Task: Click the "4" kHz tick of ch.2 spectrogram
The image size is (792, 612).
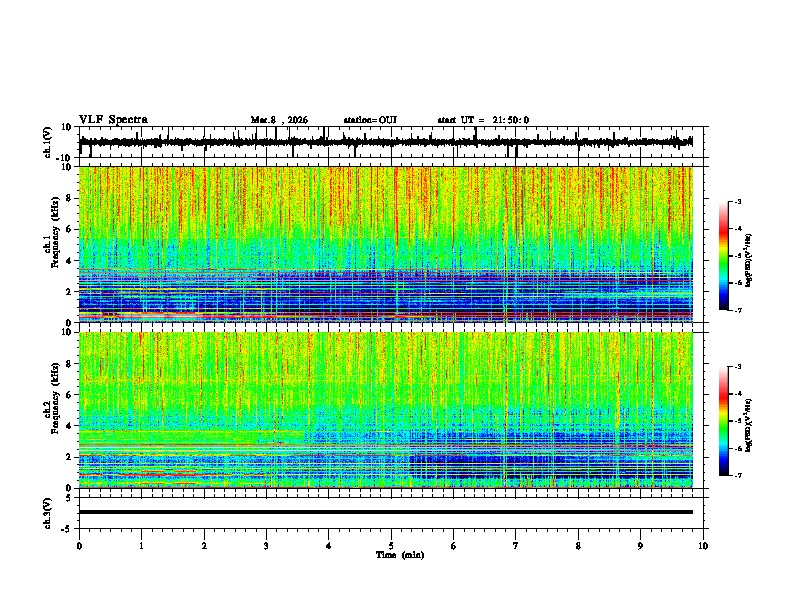Action: pyautogui.click(x=69, y=426)
